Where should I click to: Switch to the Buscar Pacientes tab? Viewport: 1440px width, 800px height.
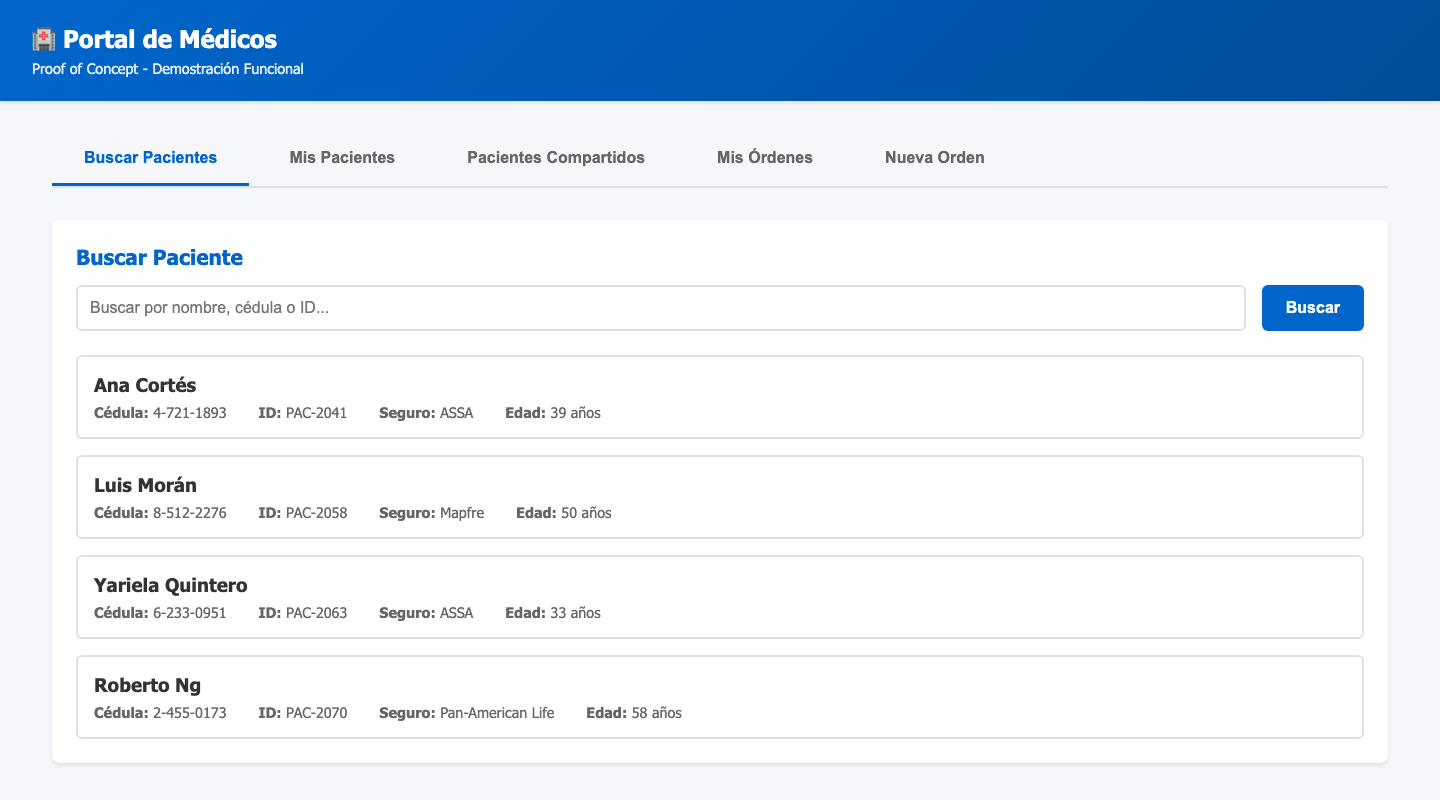click(150, 158)
